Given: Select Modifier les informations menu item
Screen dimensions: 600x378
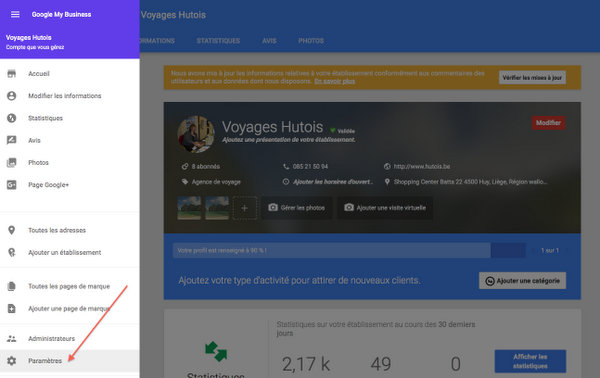Looking at the screenshot, I should point(70,96).
